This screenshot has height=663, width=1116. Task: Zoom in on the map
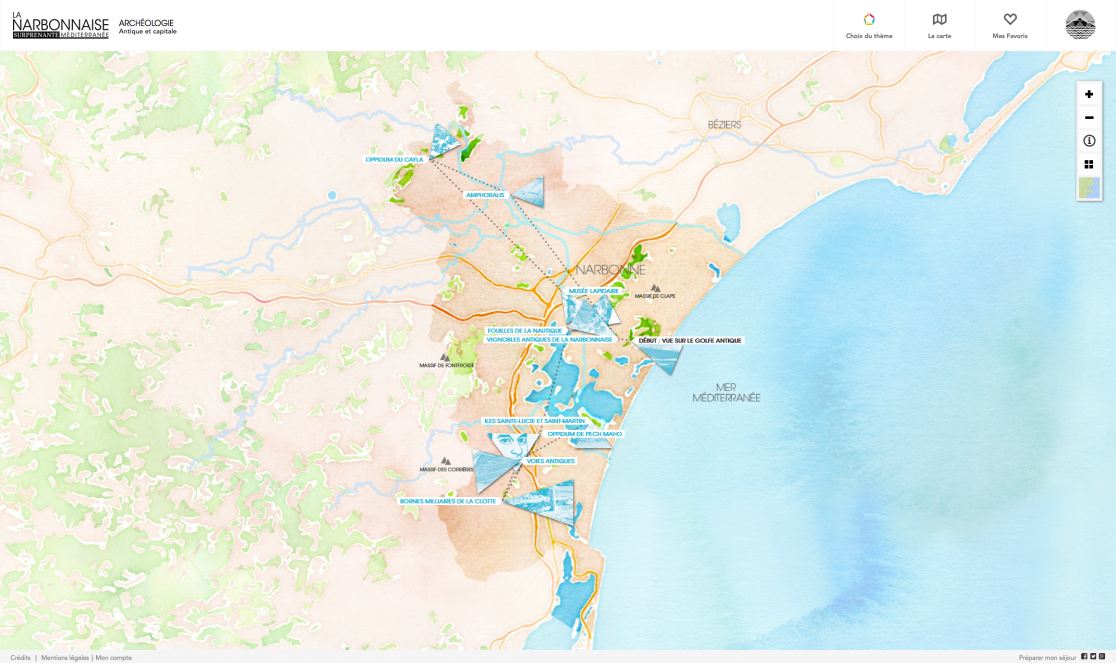coord(1089,94)
